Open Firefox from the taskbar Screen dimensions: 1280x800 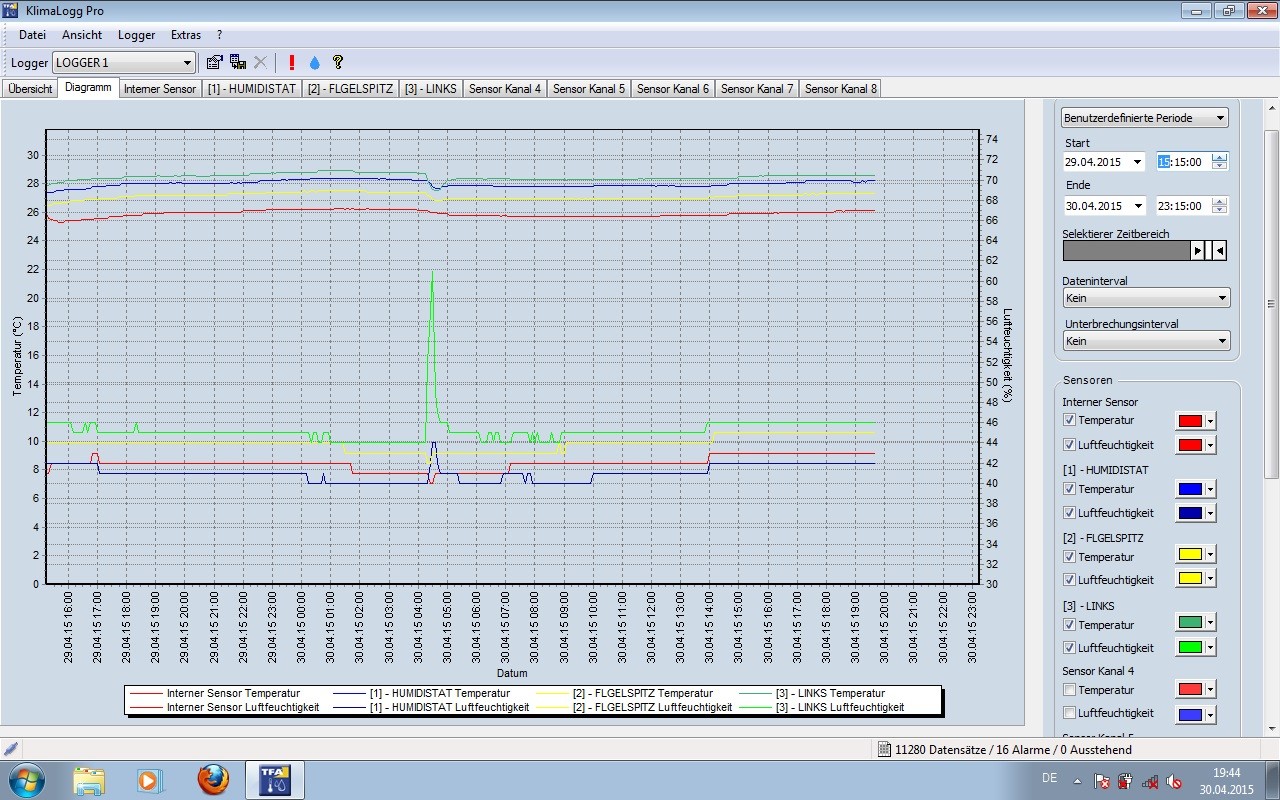(x=213, y=780)
